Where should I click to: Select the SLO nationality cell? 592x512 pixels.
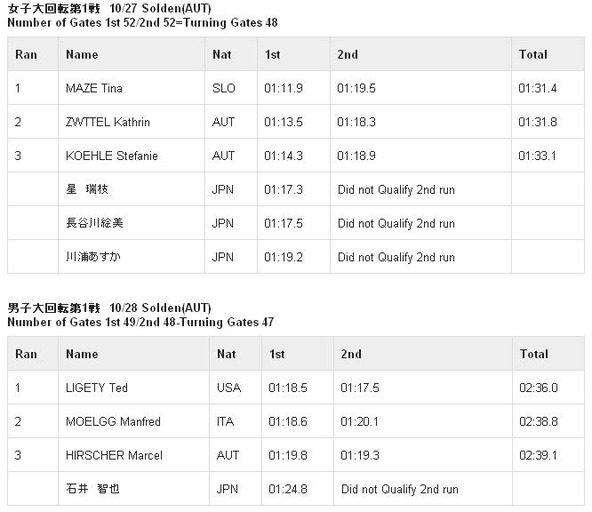[231, 88]
